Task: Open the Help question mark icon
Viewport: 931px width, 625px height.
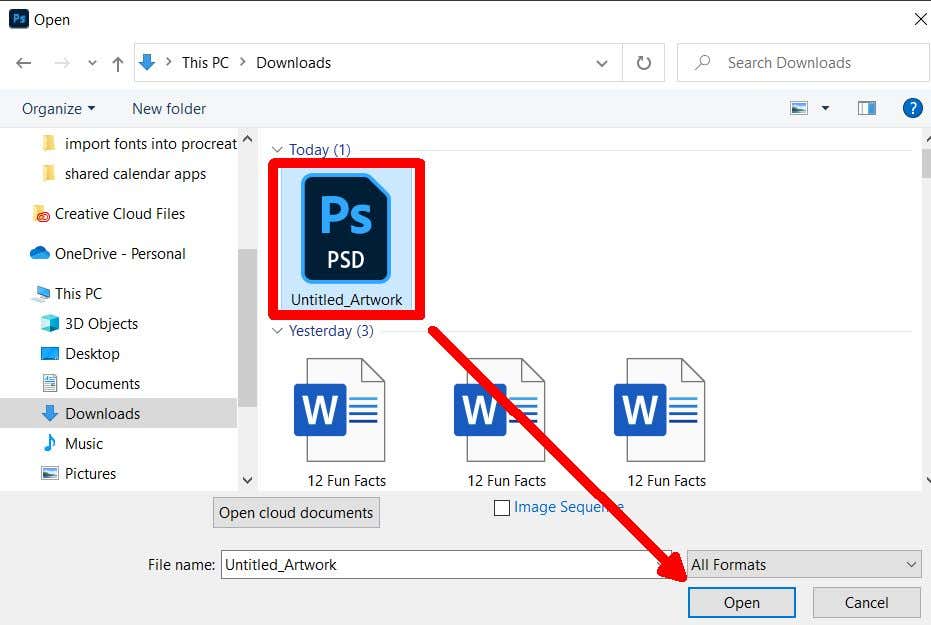Action: click(912, 107)
